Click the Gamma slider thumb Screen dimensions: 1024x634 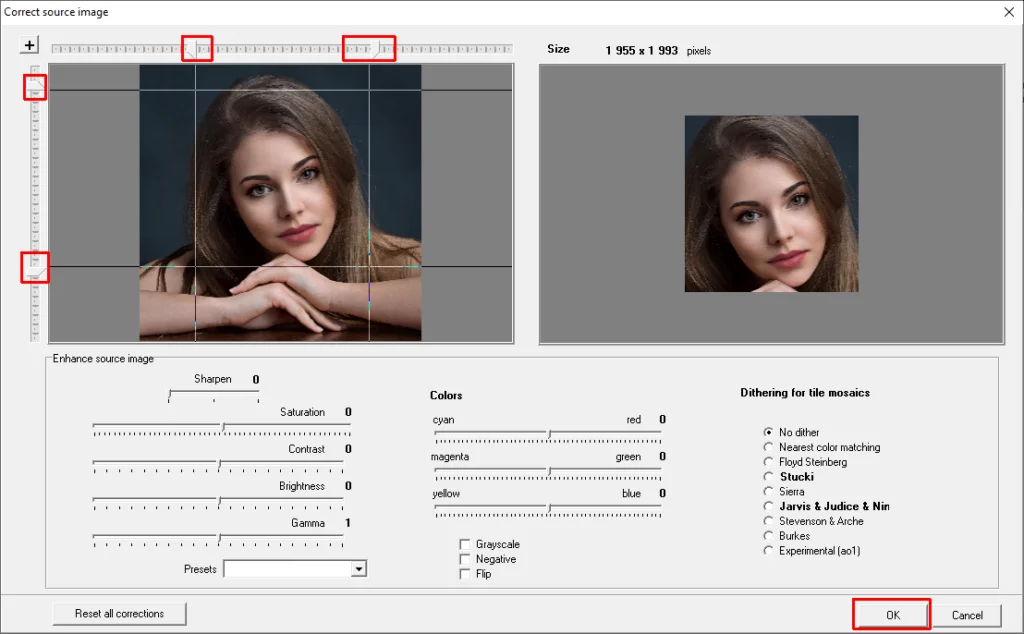219,539
